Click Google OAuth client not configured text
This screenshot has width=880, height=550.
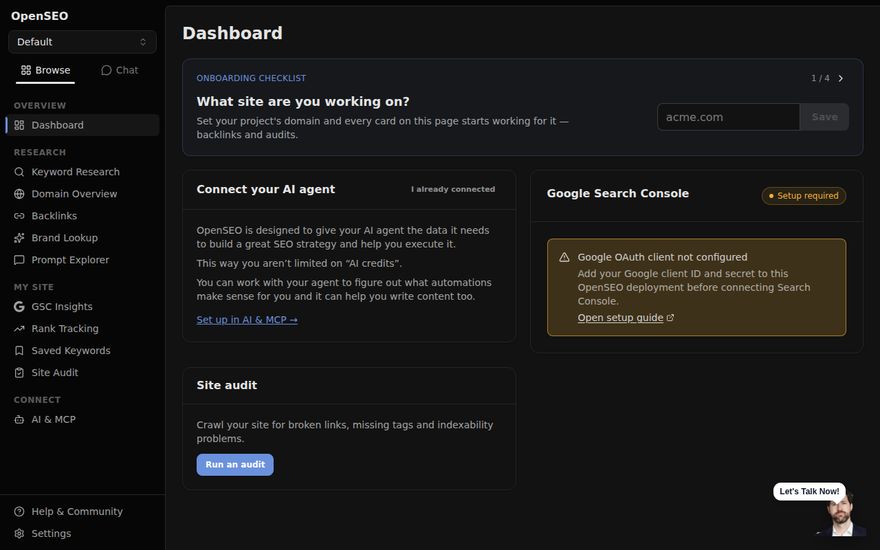[662, 257]
